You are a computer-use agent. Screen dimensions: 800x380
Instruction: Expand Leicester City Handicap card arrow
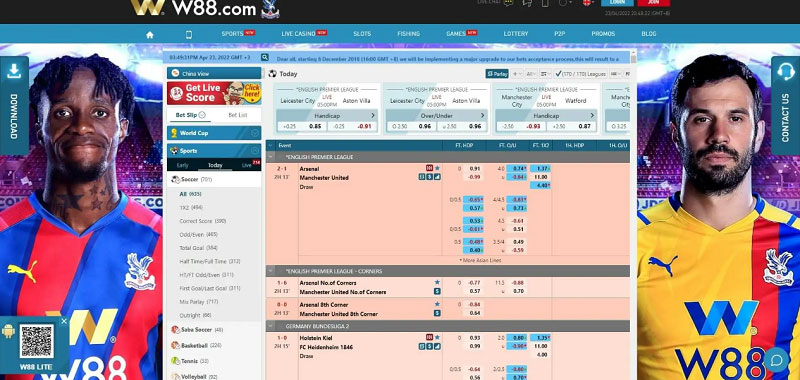[373, 116]
